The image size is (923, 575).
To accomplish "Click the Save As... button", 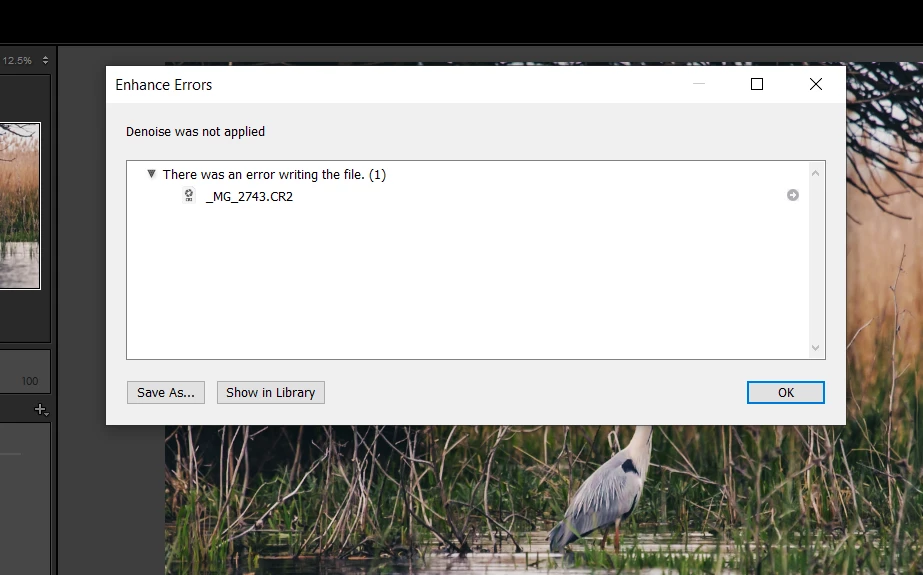I will 166,393.
